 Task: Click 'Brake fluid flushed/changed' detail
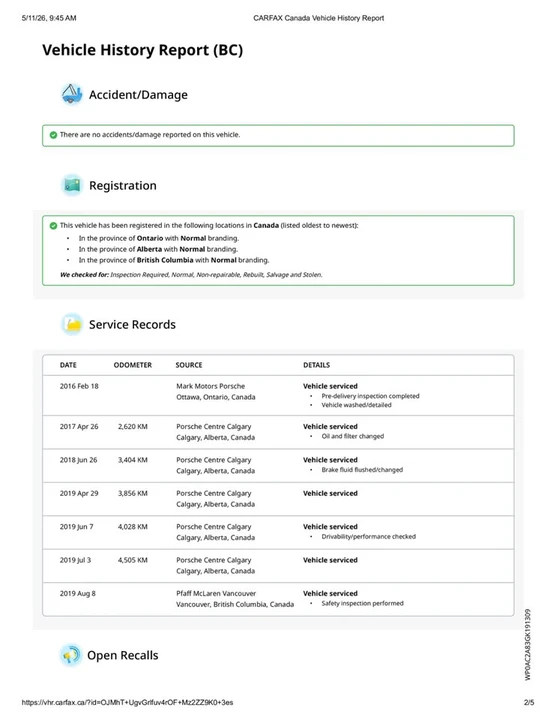tap(362, 470)
